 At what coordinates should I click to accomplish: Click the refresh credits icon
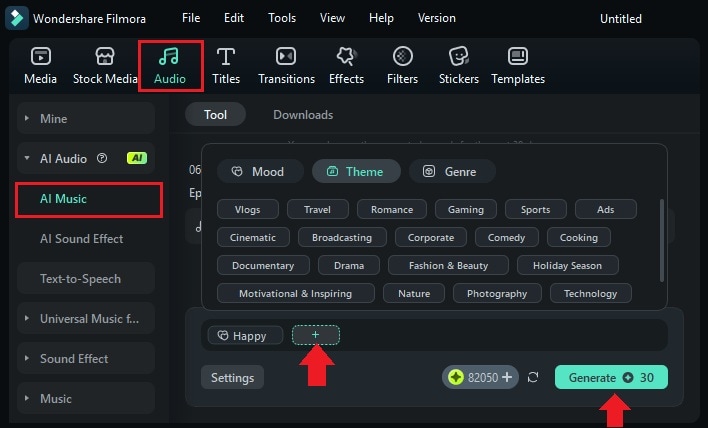point(533,377)
